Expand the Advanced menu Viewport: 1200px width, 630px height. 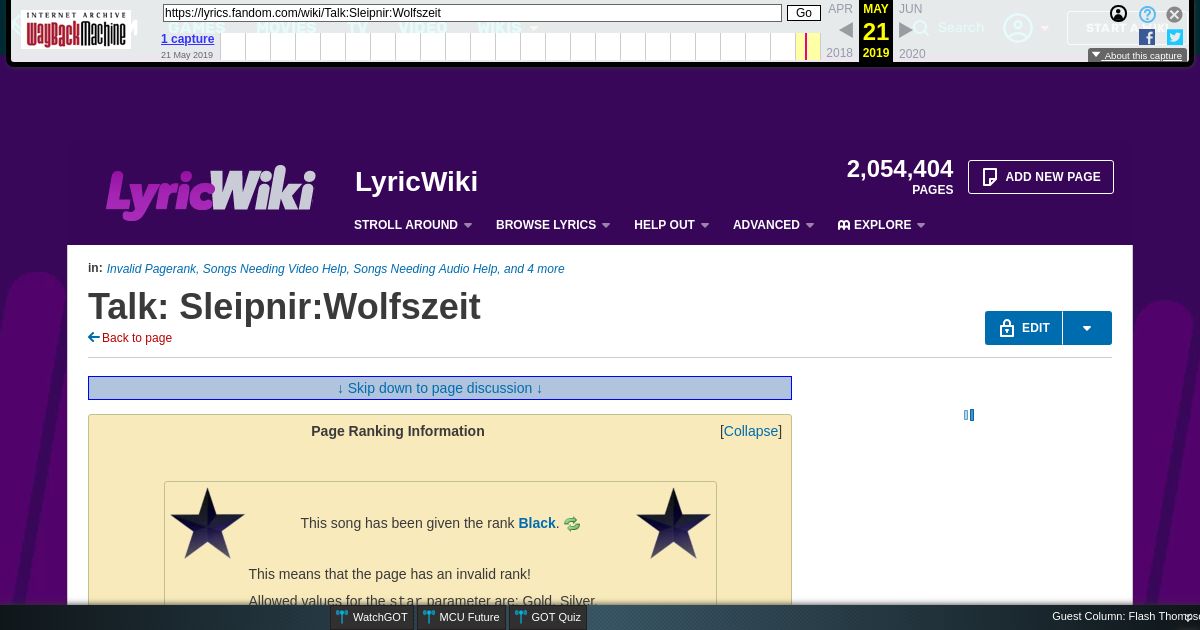(773, 225)
